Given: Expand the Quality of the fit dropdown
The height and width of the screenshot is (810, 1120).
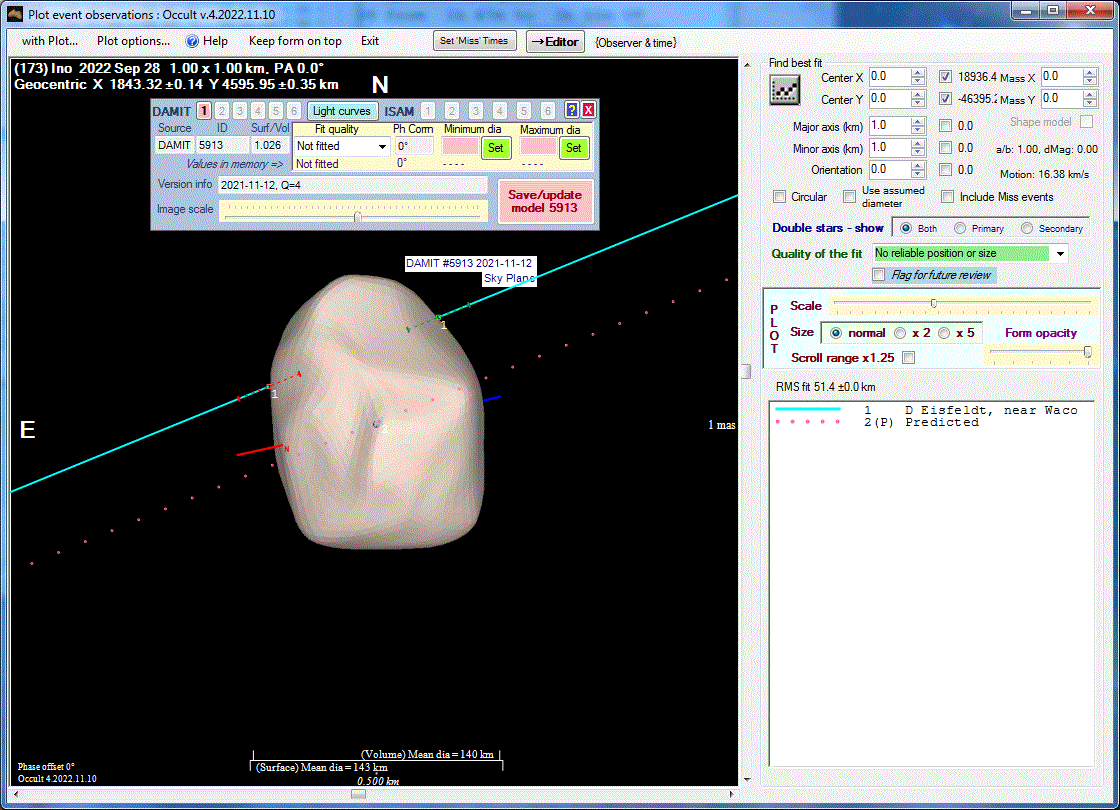Looking at the screenshot, I should coord(1059,254).
